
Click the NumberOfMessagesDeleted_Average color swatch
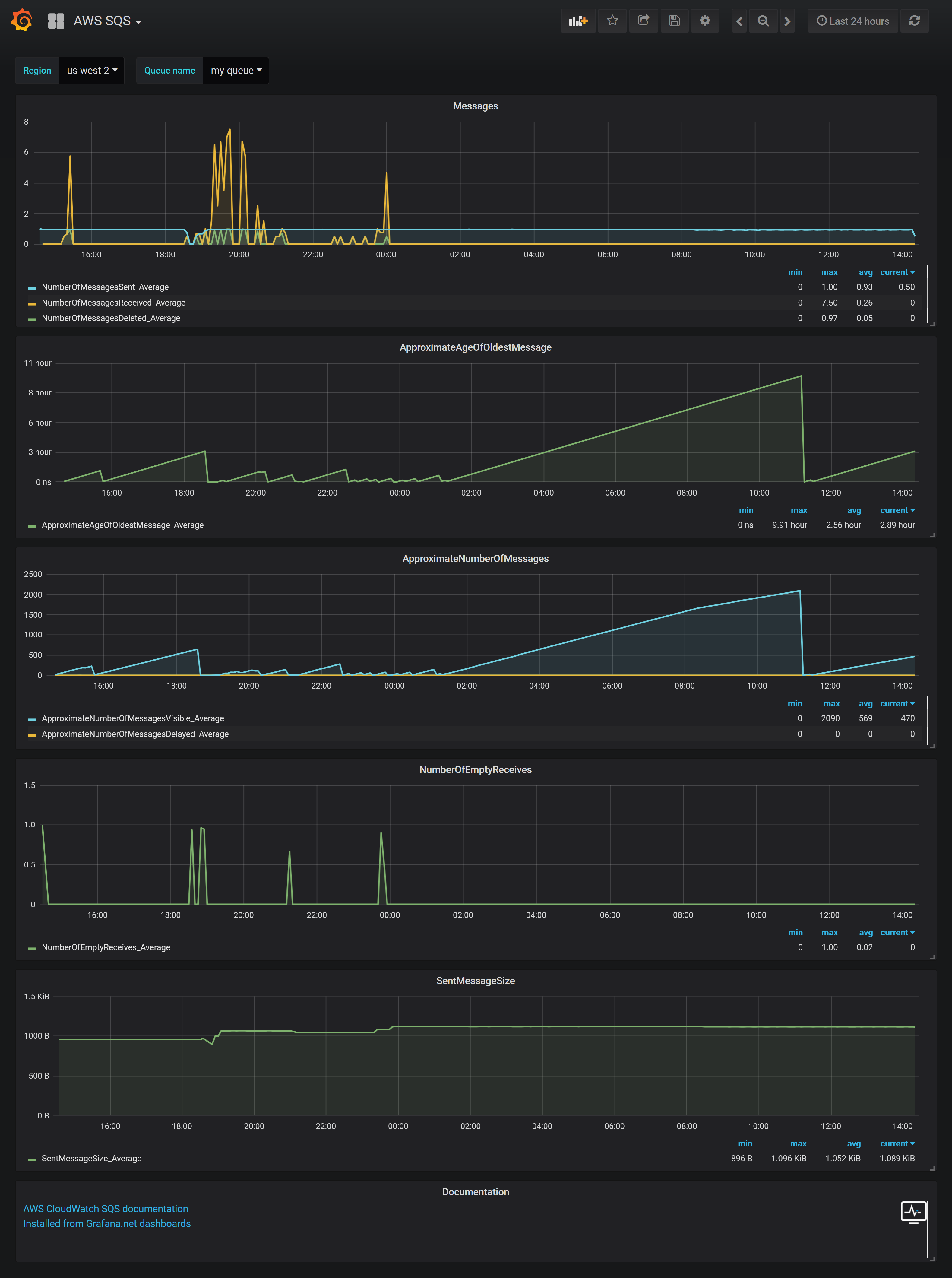[32, 319]
